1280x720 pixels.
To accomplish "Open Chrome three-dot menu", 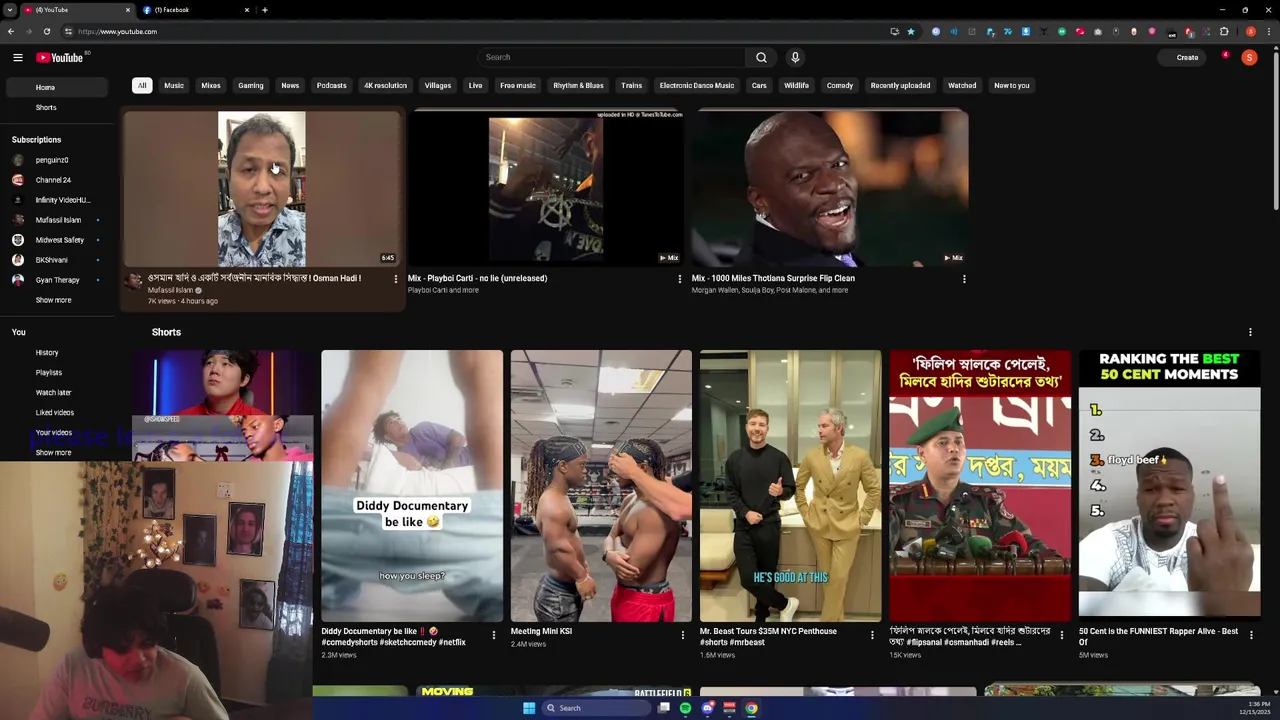I will pos(1268,31).
